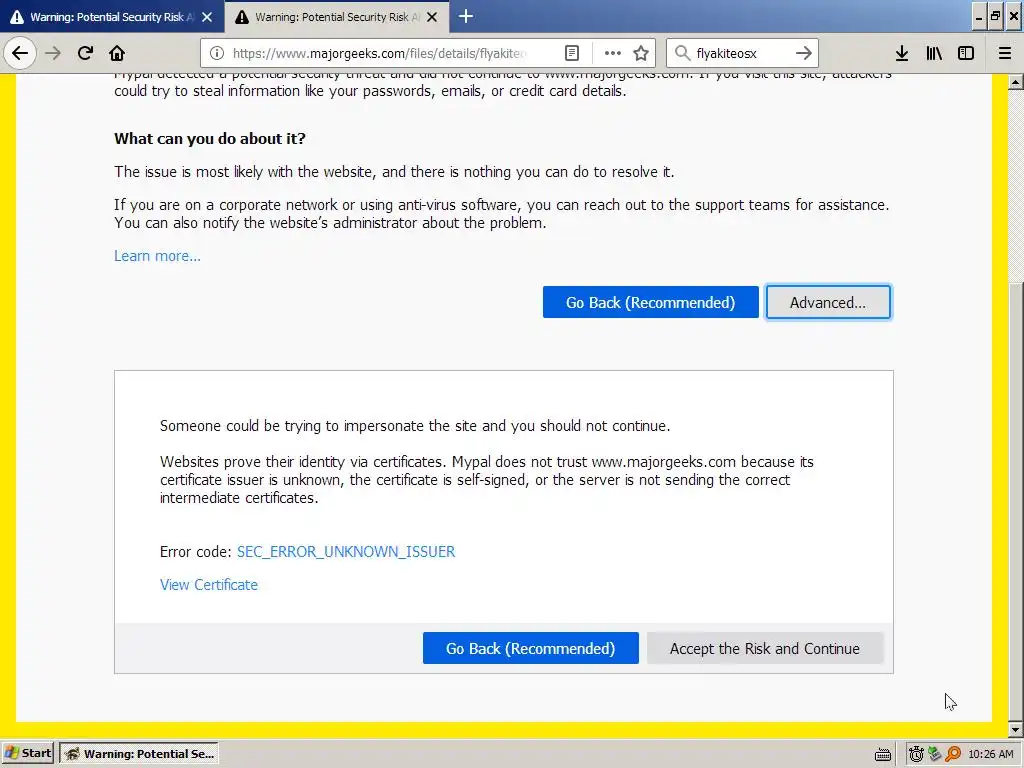The height and width of the screenshot is (768, 1024).
Task: Click the majorgeeks URL address field
Action: click(379, 53)
